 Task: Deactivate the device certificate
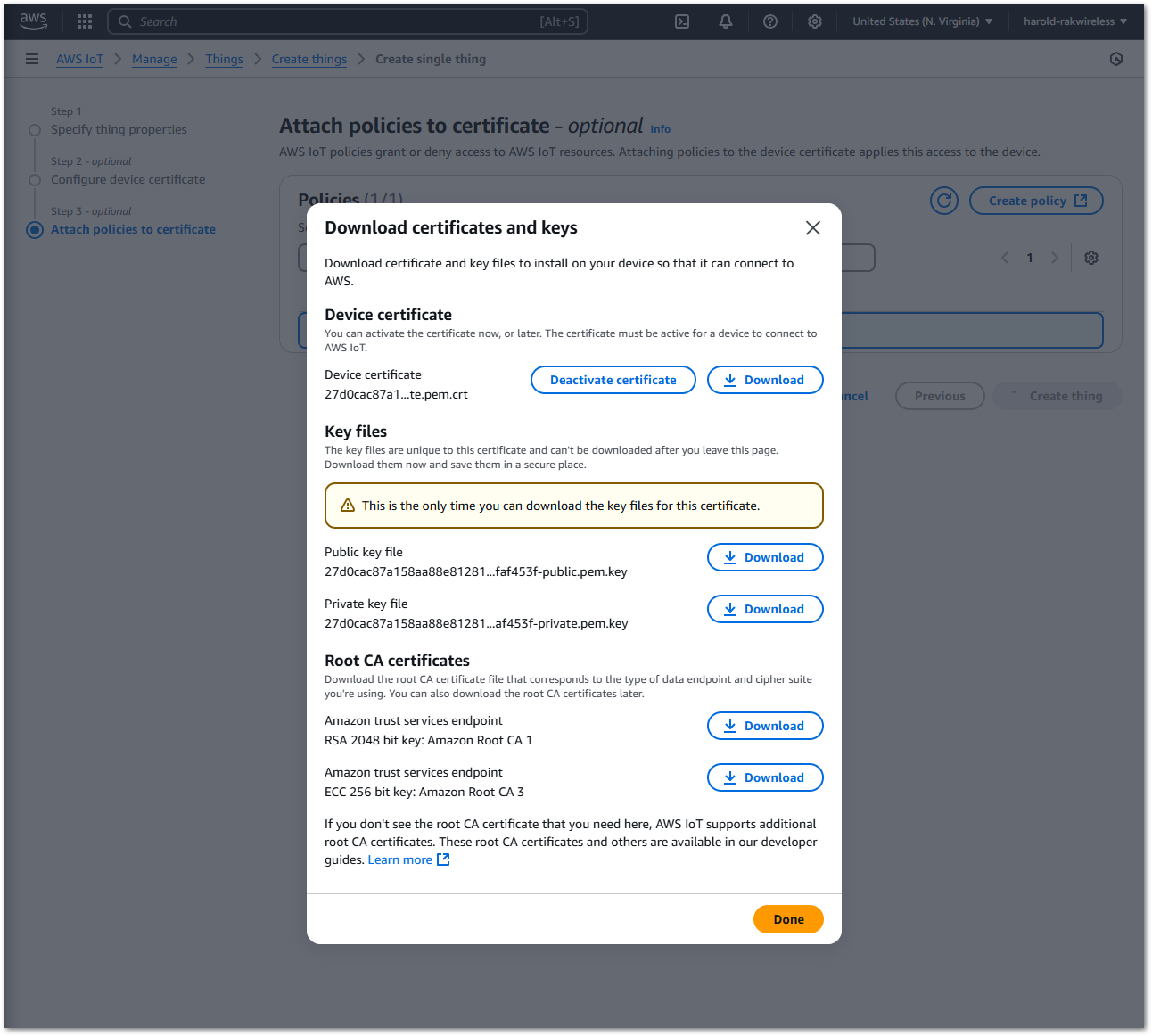pos(613,379)
